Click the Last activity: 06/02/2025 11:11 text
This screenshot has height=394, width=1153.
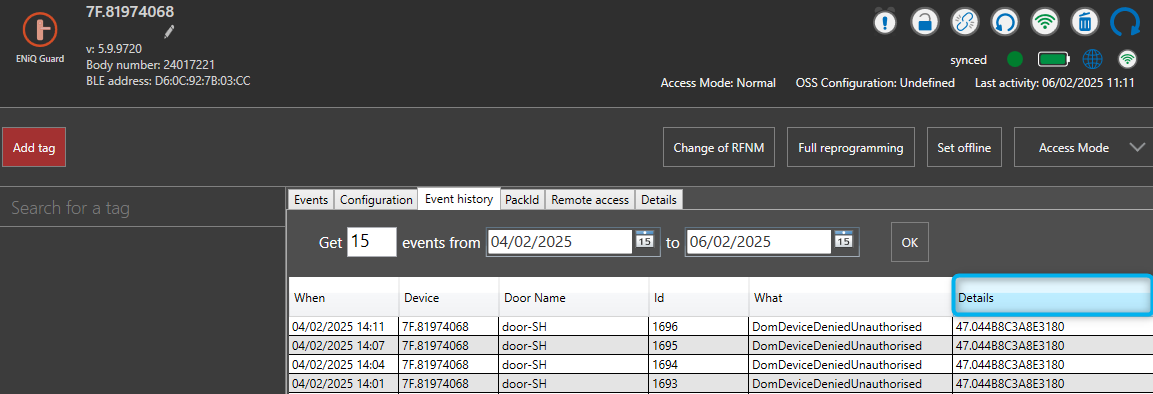[x=1054, y=83]
